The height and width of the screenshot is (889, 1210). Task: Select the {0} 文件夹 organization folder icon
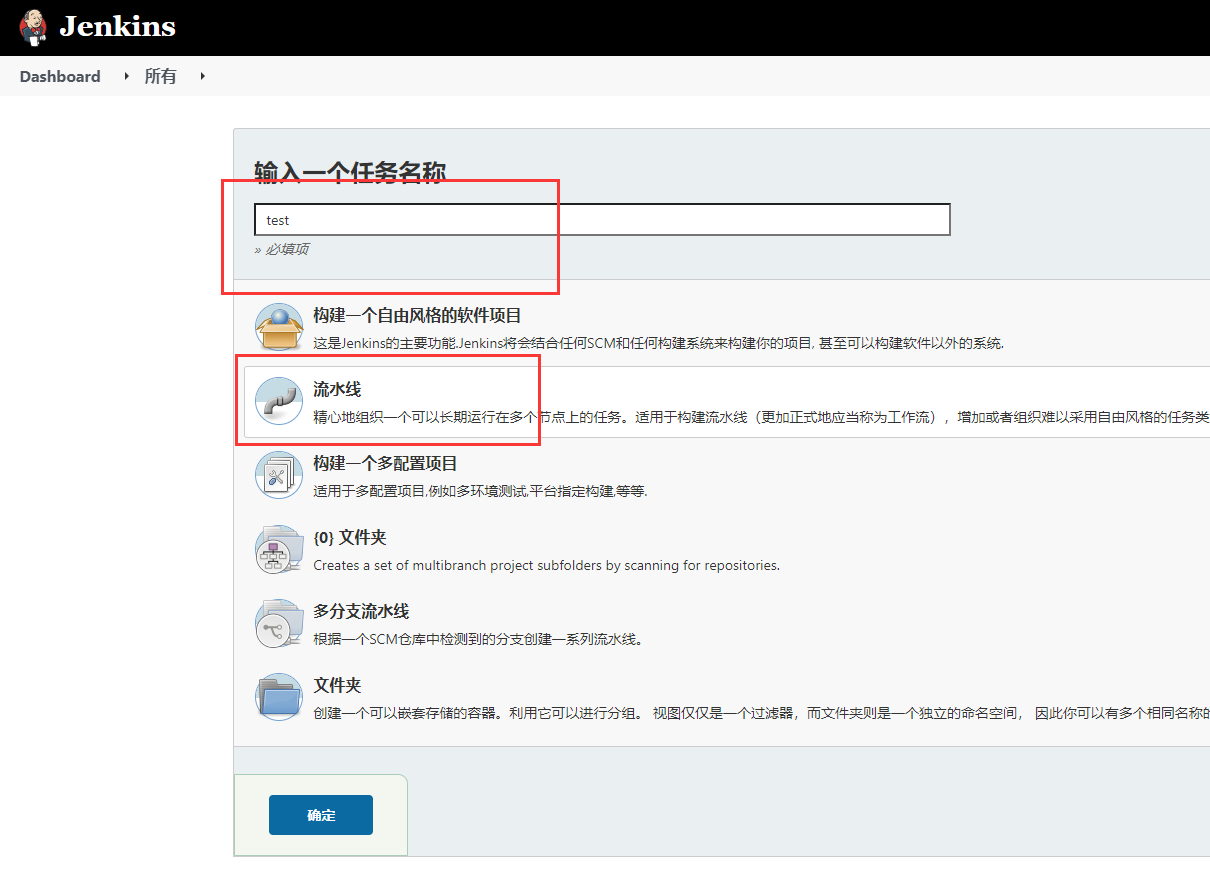pyautogui.click(x=279, y=550)
